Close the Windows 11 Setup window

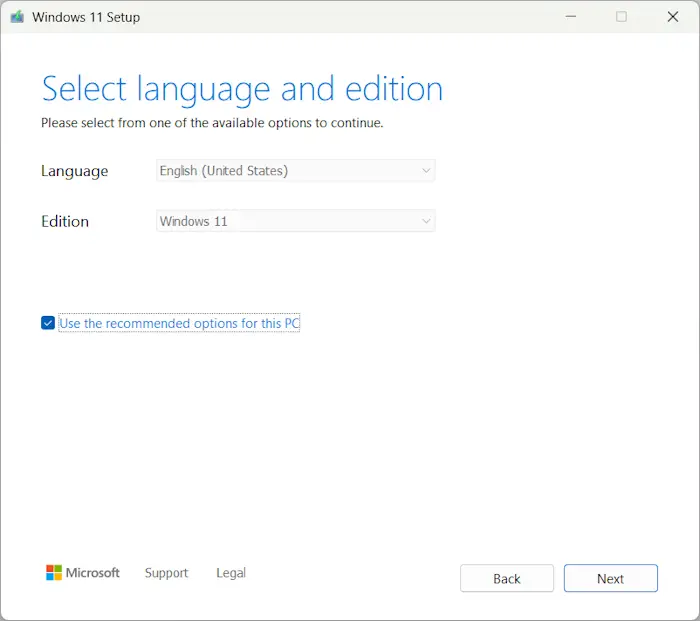(672, 17)
